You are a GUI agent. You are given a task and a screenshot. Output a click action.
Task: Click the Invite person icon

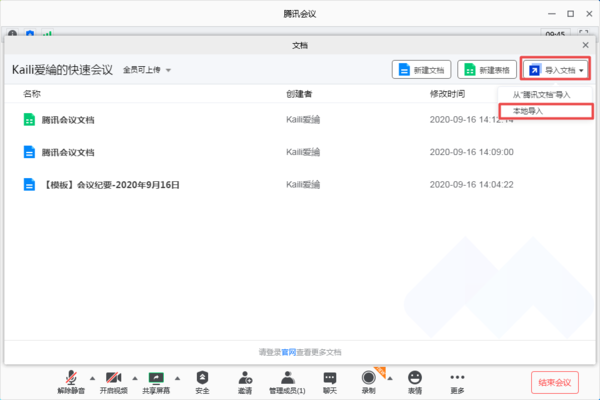click(x=245, y=378)
